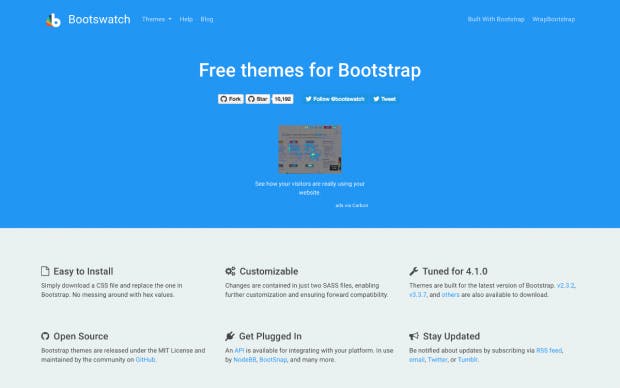Click the Free themes for Bootstrap heading
Image resolution: width=620 pixels, height=388 pixels.
coord(310,70)
